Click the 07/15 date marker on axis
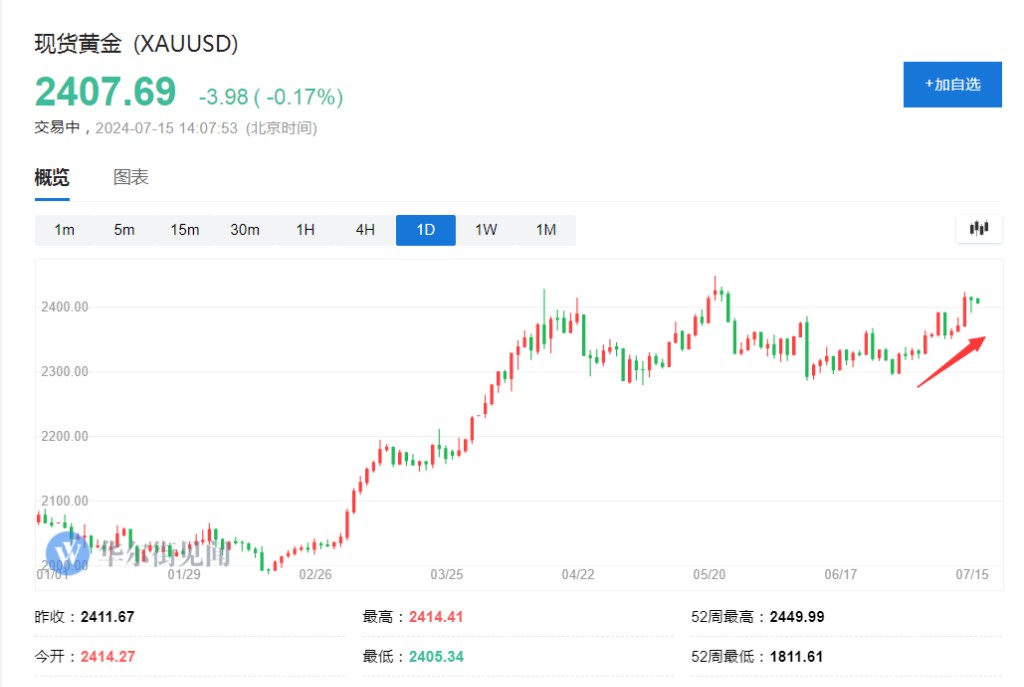The width and height of the screenshot is (1024, 687). [972, 575]
